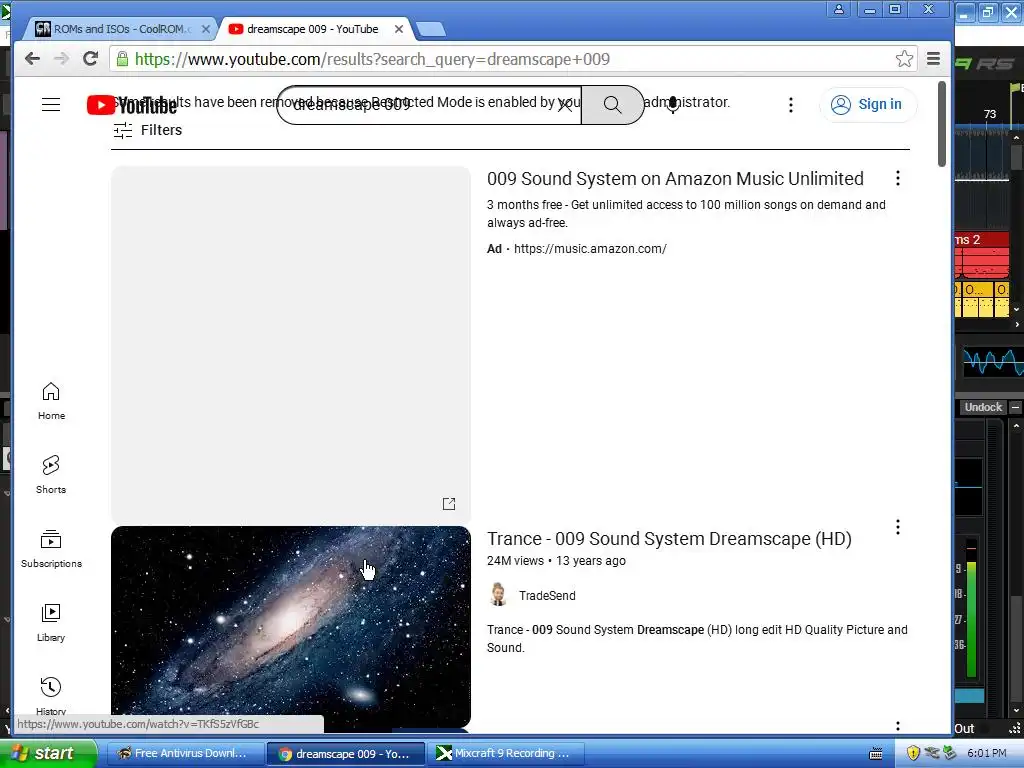Open Library in the sidebar
The image size is (1024, 768).
click(51, 623)
